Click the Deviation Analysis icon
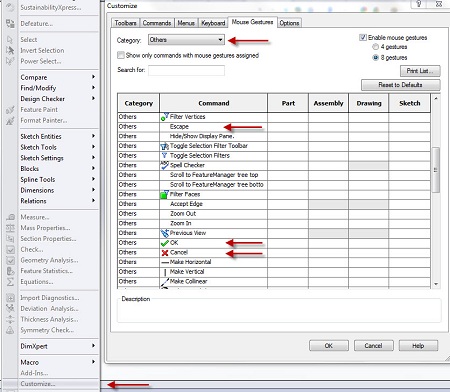The image size is (450, 392). point(10,309)
